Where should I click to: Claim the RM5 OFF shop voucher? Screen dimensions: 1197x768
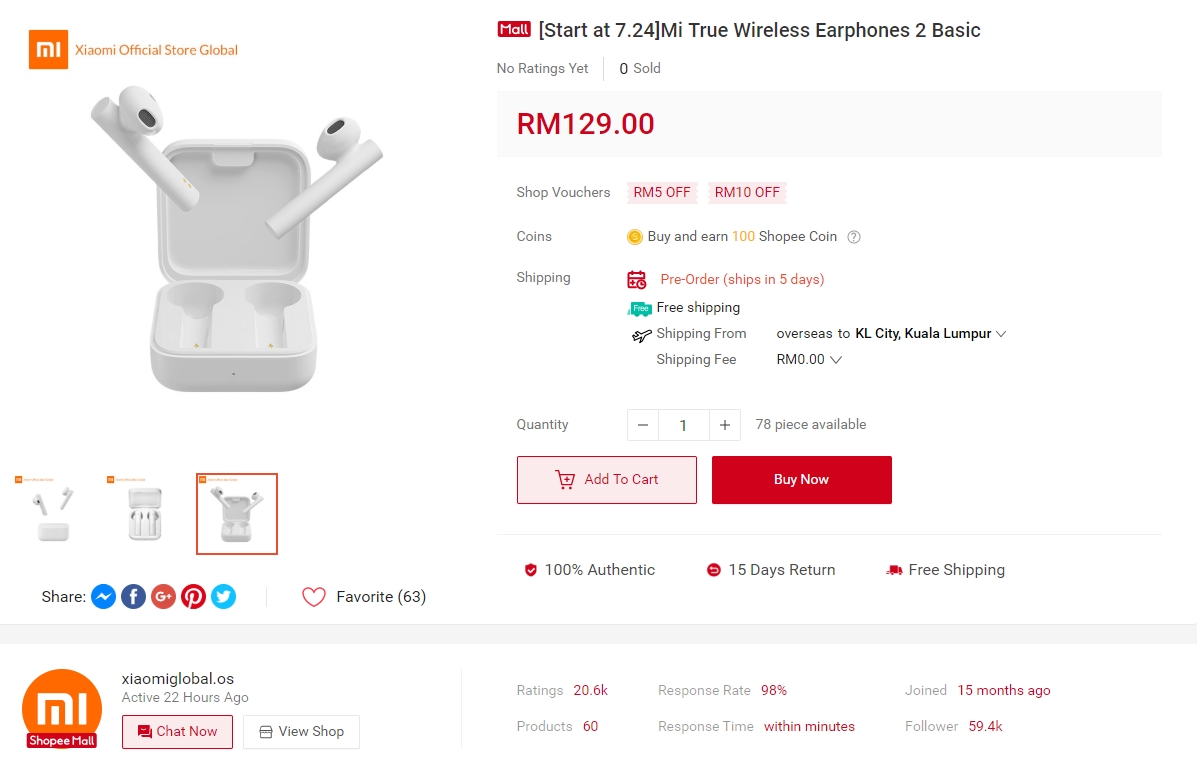pos(662,192)
